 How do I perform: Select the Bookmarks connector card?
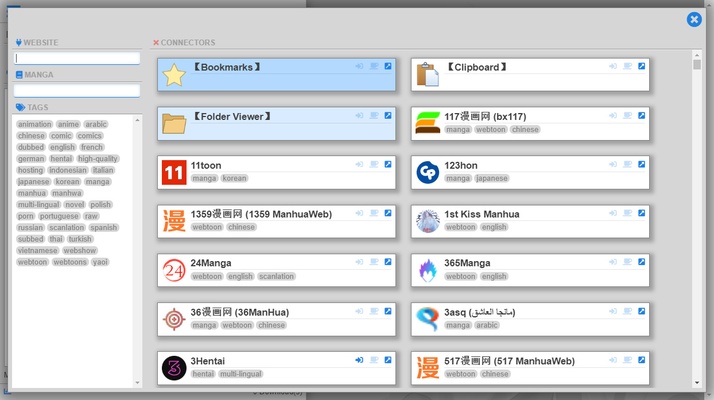click(x=276, y=74)
